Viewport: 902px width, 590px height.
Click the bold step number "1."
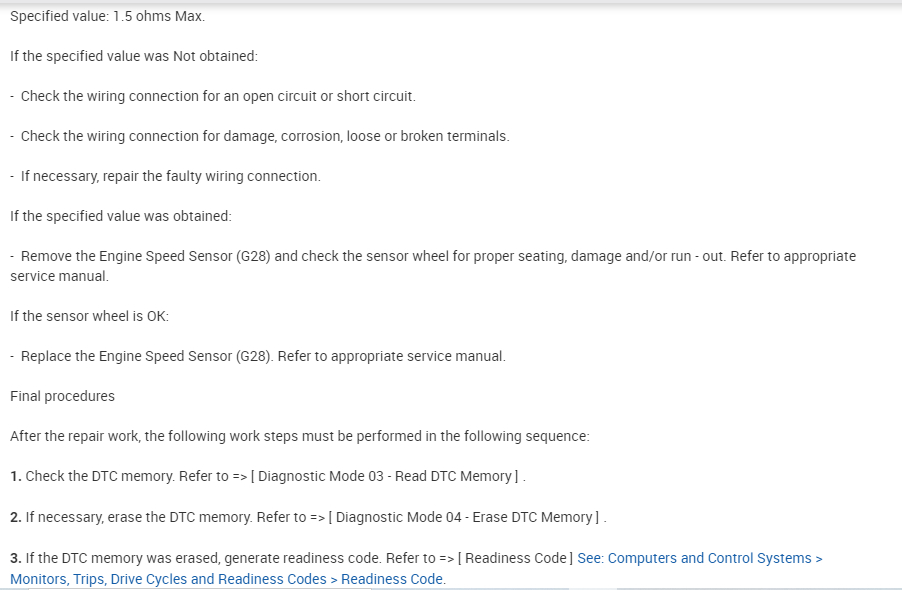click(16, 476)
